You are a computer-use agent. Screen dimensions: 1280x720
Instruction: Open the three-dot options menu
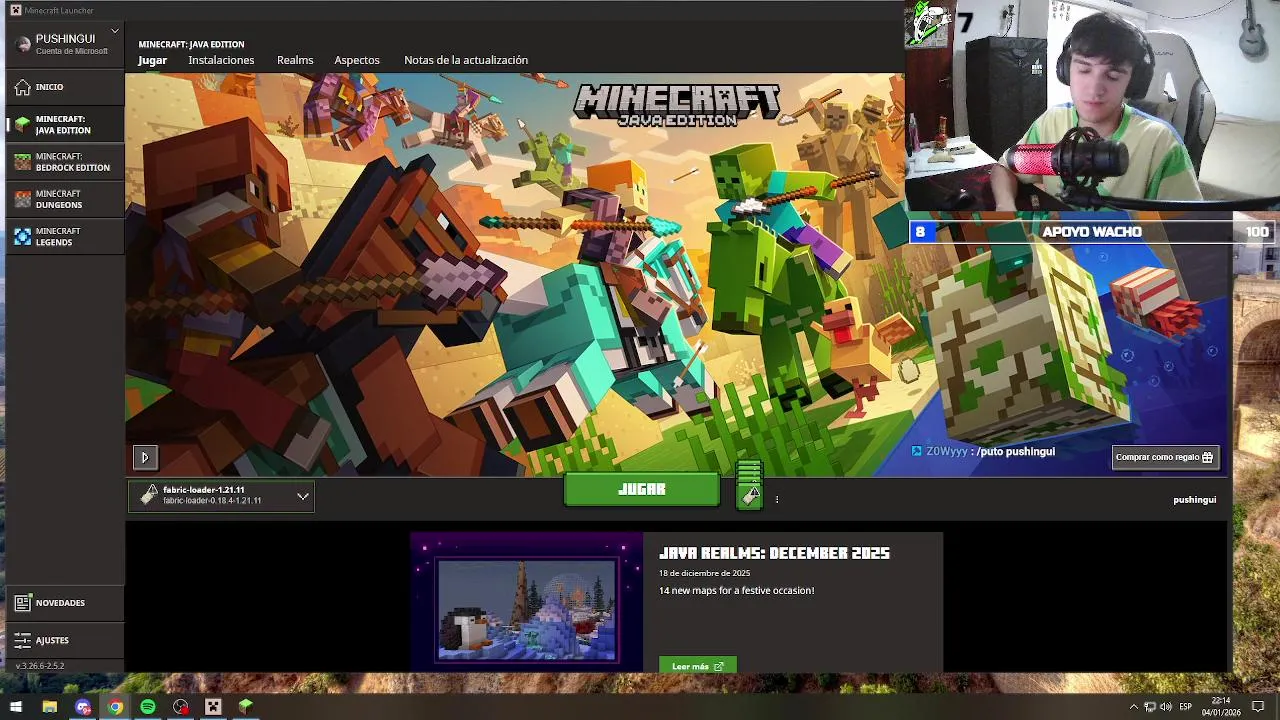[x=776, y=499]
